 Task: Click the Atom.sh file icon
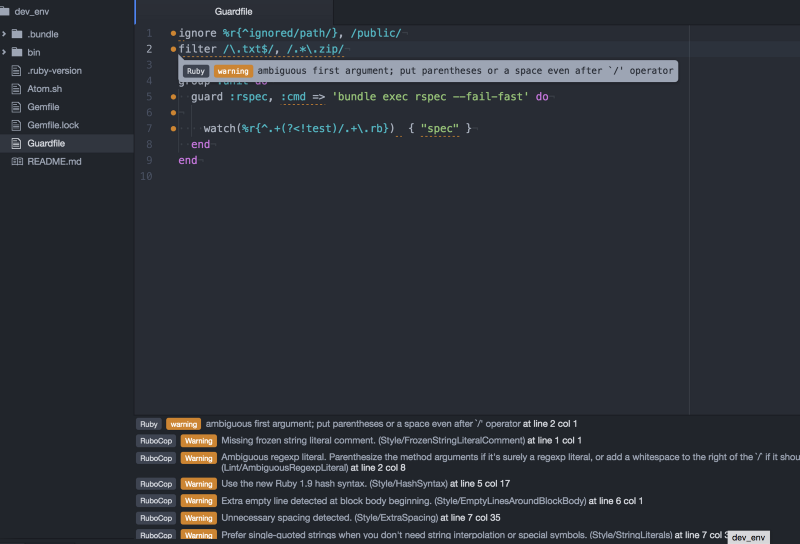coord(16,89)
